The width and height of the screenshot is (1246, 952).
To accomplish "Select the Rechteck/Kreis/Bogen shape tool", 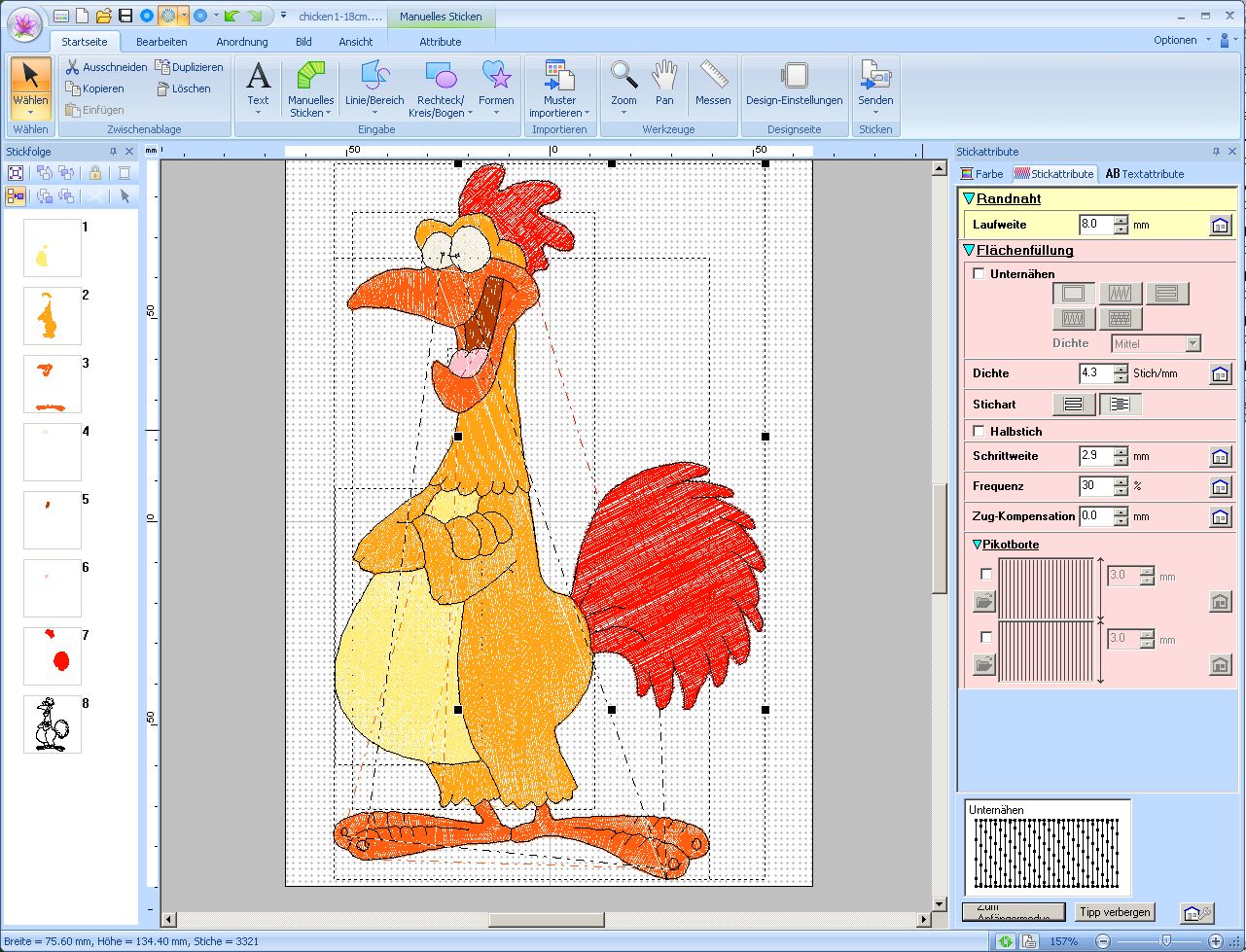I will tap(441, 87).
